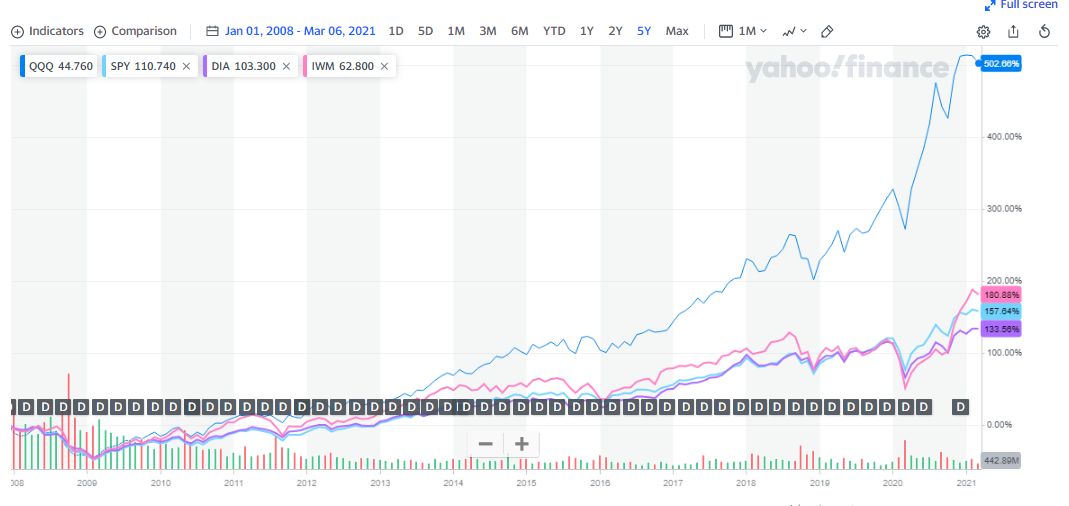Click the date range Jan 01, 2008 - Mar 06, 2021
This screenshot has height=506, width=1069.
(300, 31)
